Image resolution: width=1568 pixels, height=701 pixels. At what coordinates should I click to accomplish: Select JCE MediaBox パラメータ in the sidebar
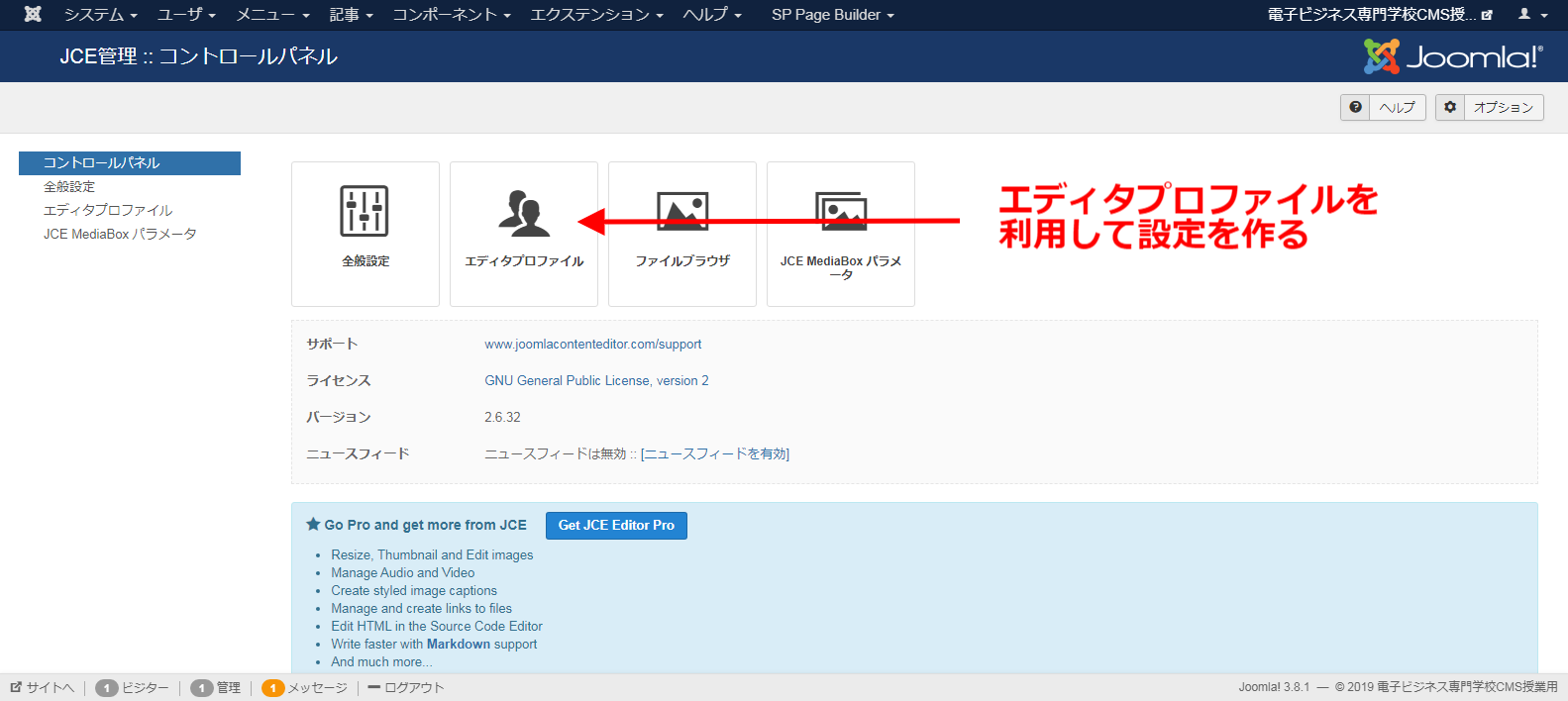(x=120, y=235)
